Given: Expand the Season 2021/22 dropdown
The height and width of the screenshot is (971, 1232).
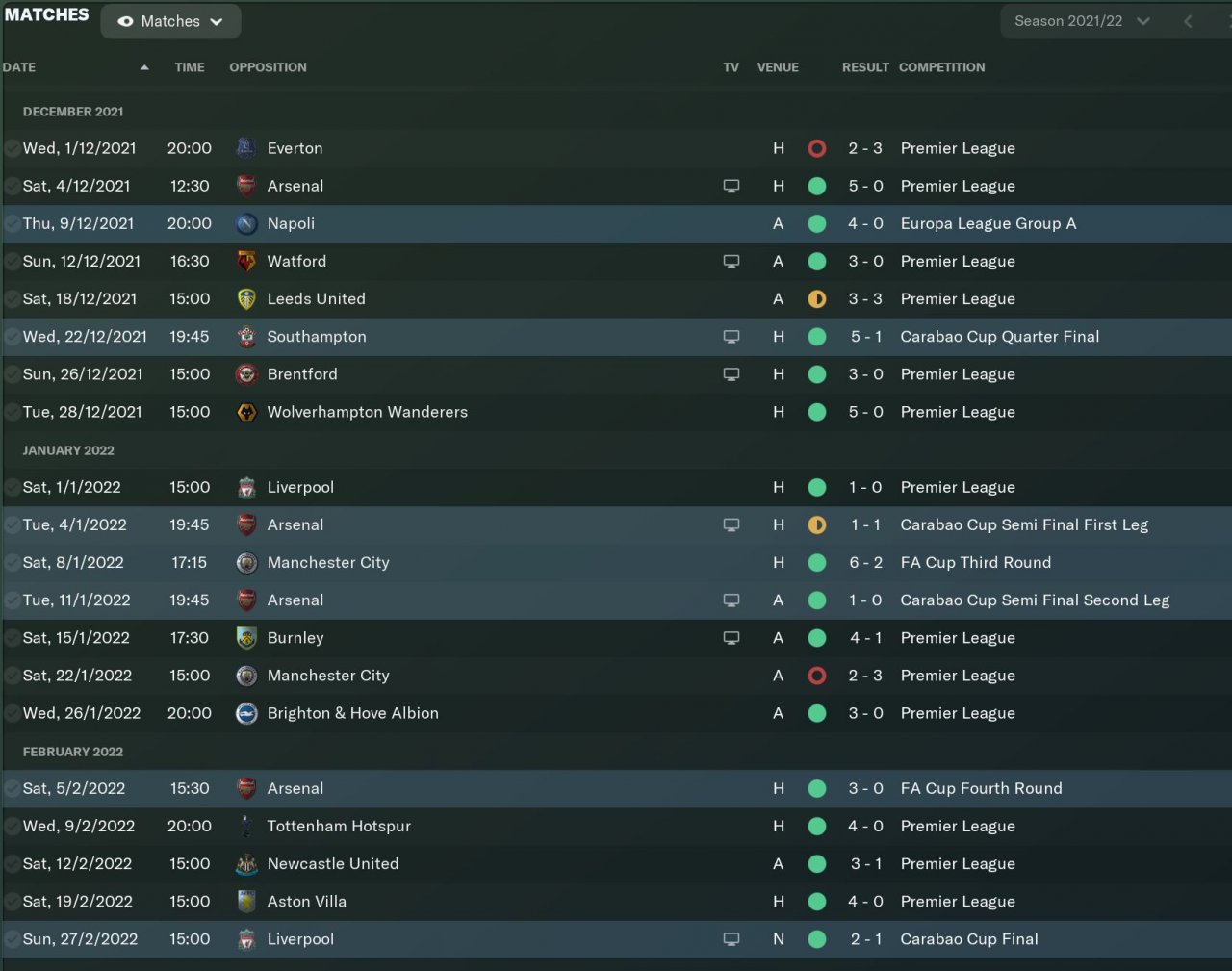Looking at the screenshot, I should pos(1082,21).
